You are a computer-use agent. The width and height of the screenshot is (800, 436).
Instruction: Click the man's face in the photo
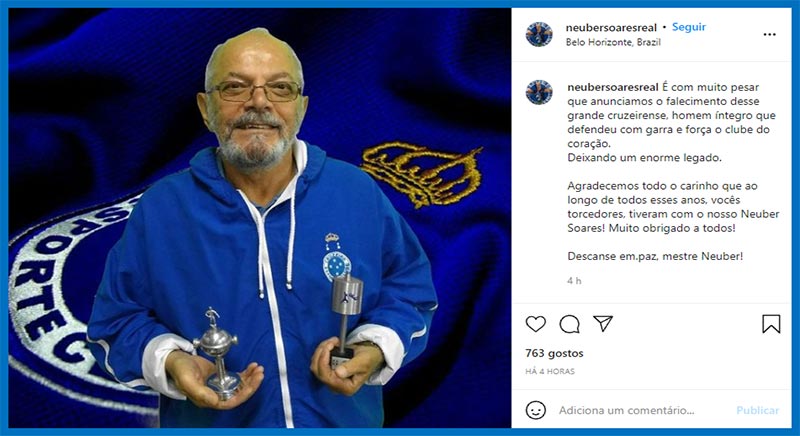(254, 105)
